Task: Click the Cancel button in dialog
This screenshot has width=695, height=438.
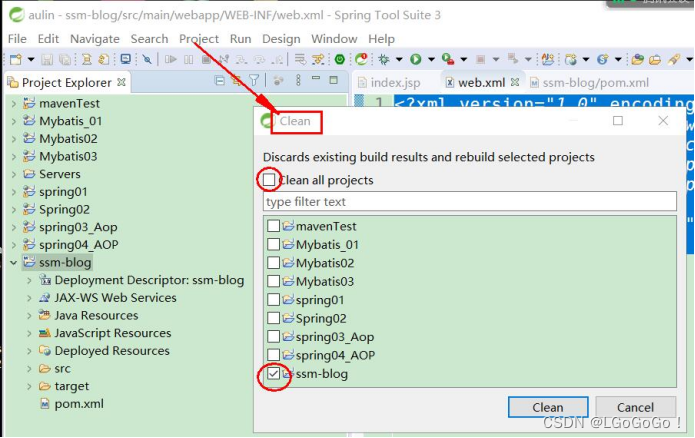Action: 635,407
